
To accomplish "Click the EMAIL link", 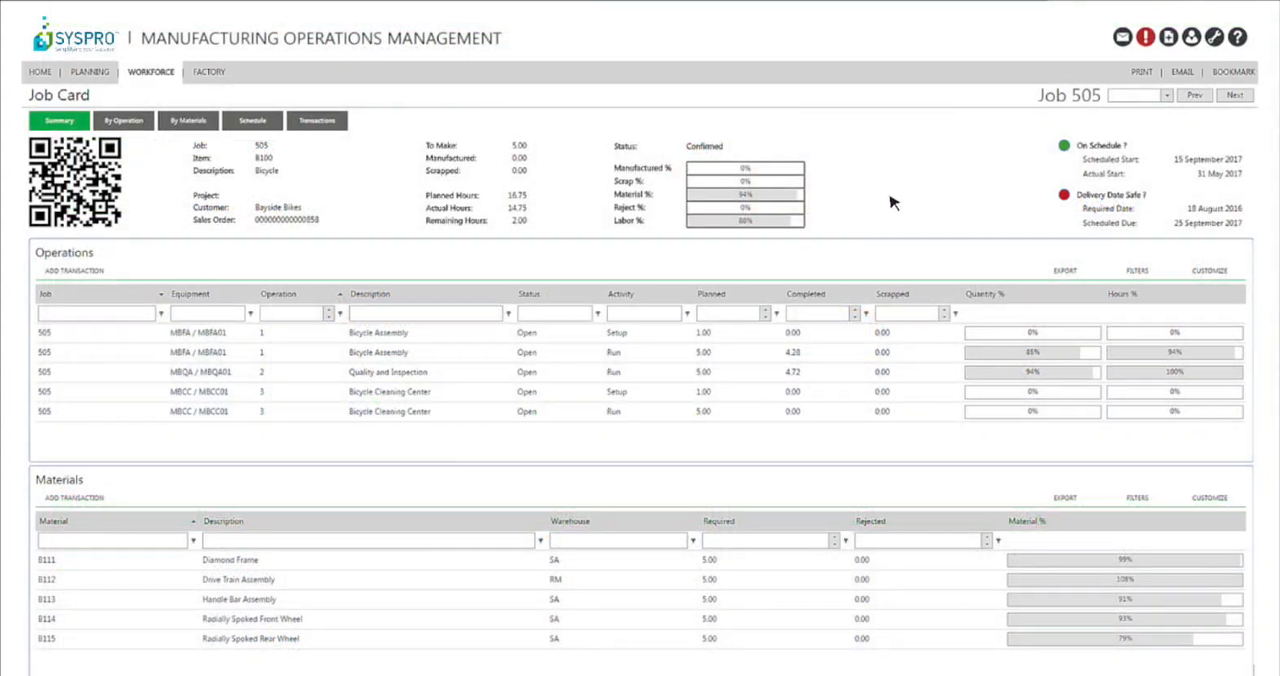I will [x=1183, y=72].
